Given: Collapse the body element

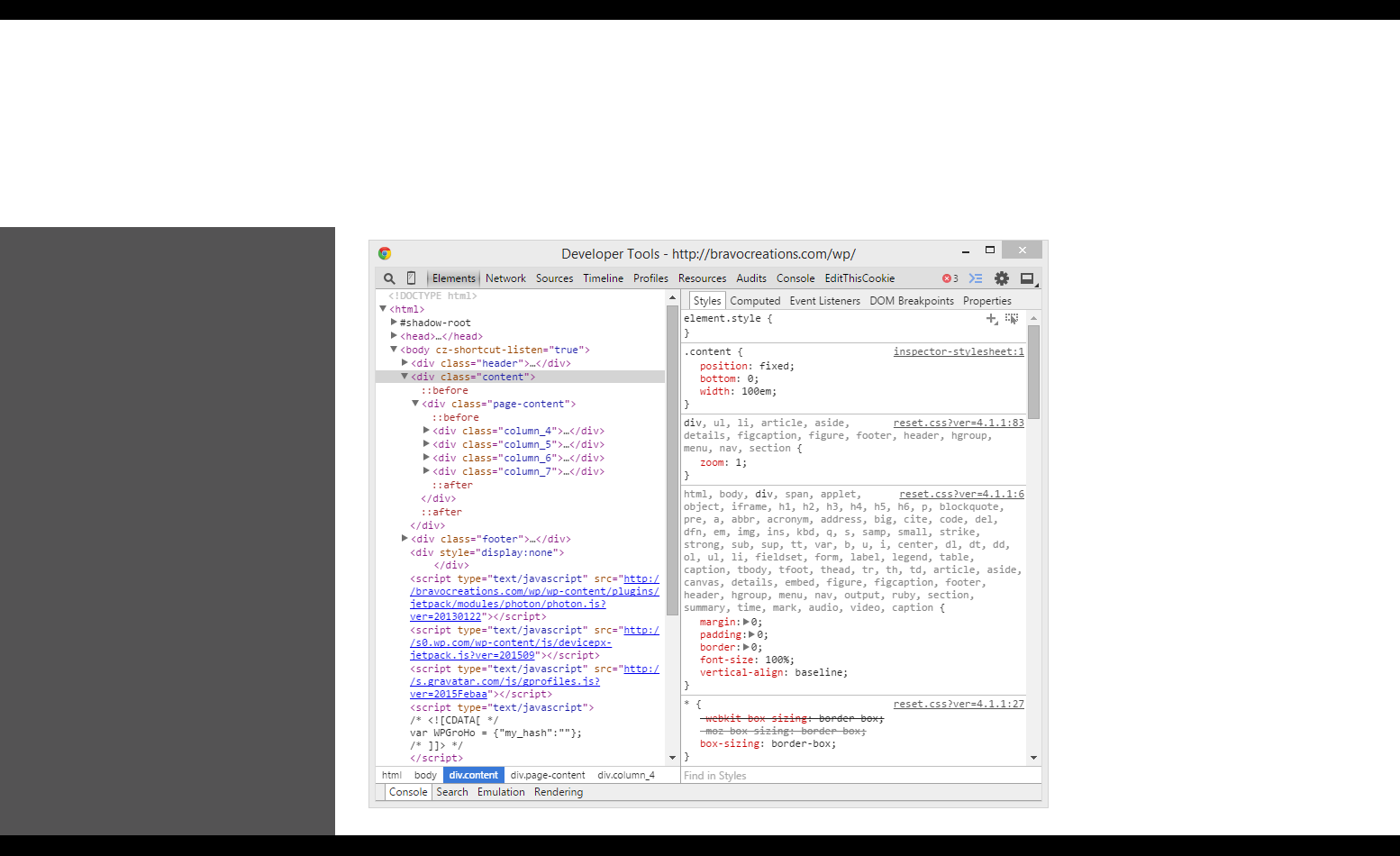Looking at the screenshot, I should tap(394, 350).
